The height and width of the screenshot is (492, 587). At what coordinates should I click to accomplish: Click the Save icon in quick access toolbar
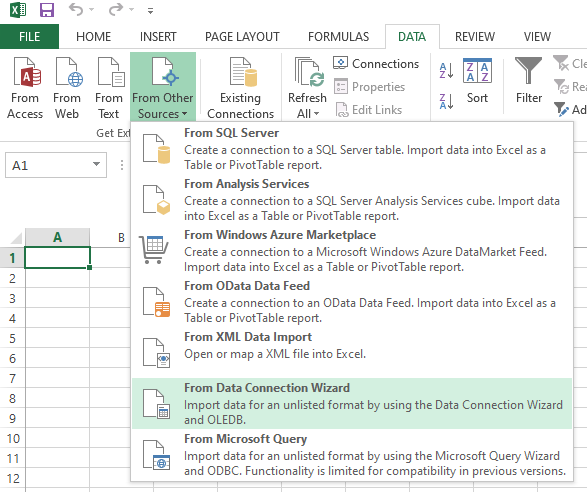click(47, 10)
